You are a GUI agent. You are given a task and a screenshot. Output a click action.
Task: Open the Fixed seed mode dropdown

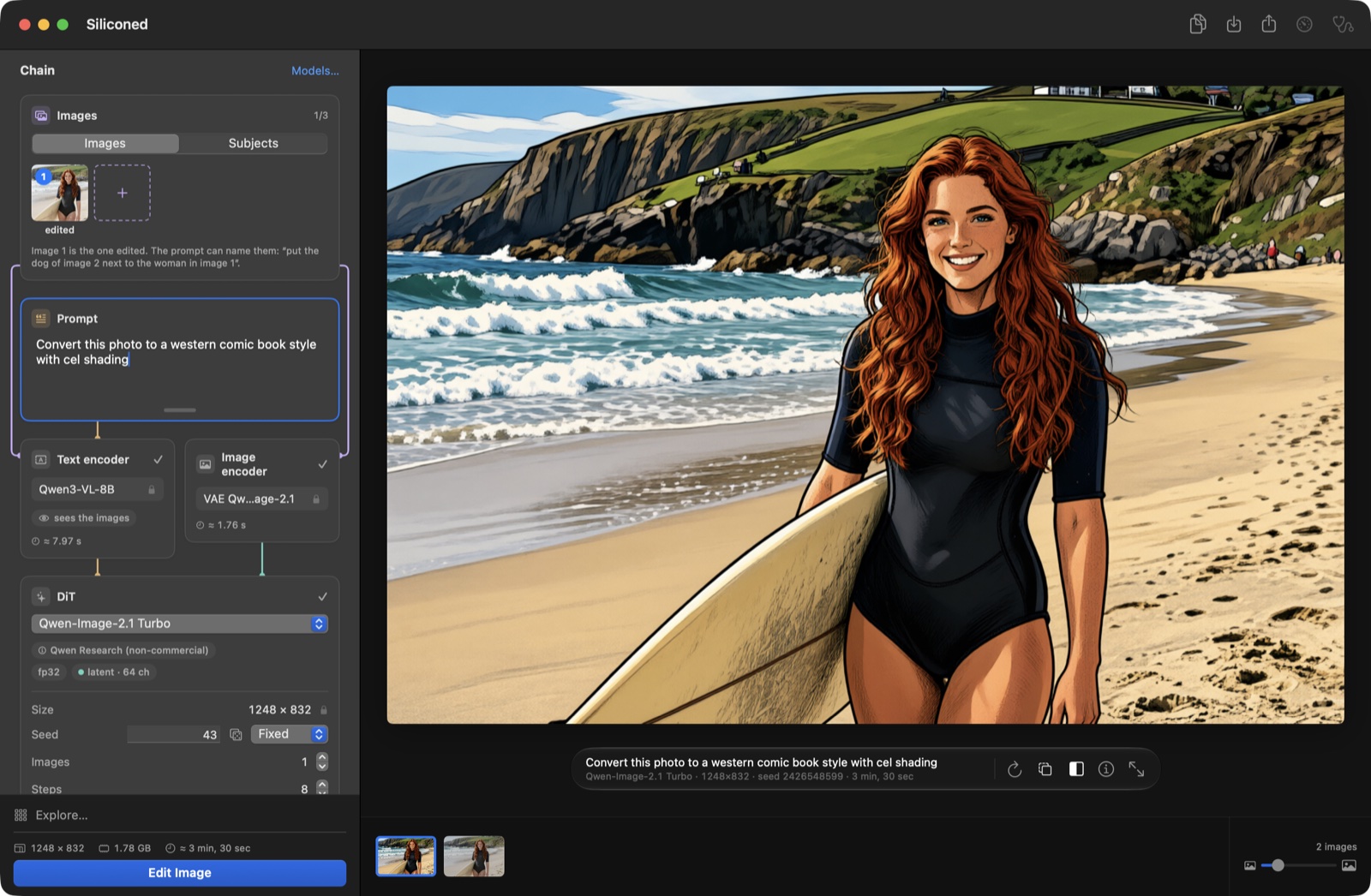[x=290, y=734]
